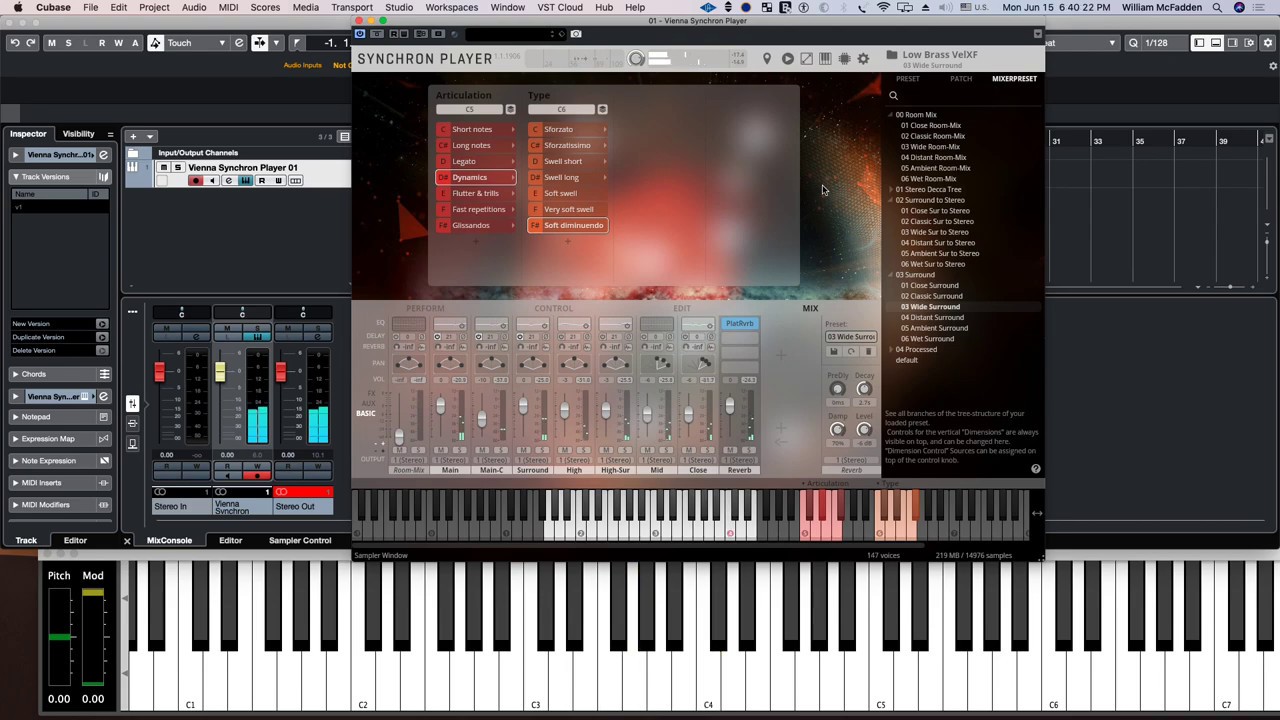
Task: Switch to the Visibility tab
Action: 79,134
